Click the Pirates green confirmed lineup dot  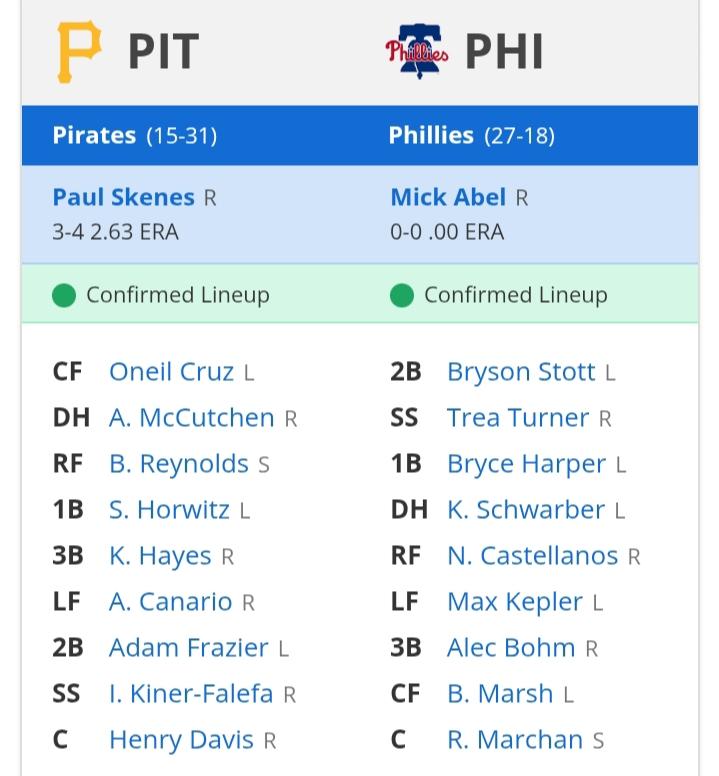click(64, 295)
